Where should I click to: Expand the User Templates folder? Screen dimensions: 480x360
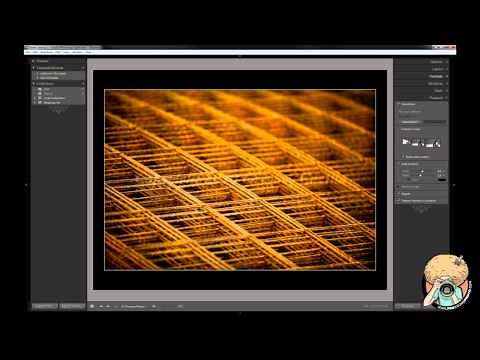tap(38, 78)
